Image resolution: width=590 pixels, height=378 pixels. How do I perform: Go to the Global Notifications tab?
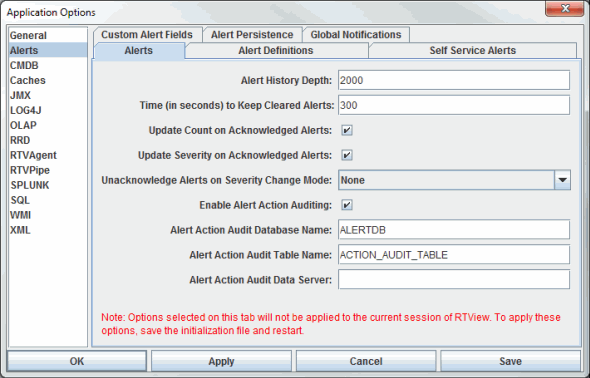pyautogui.click(x=356, y=35)
